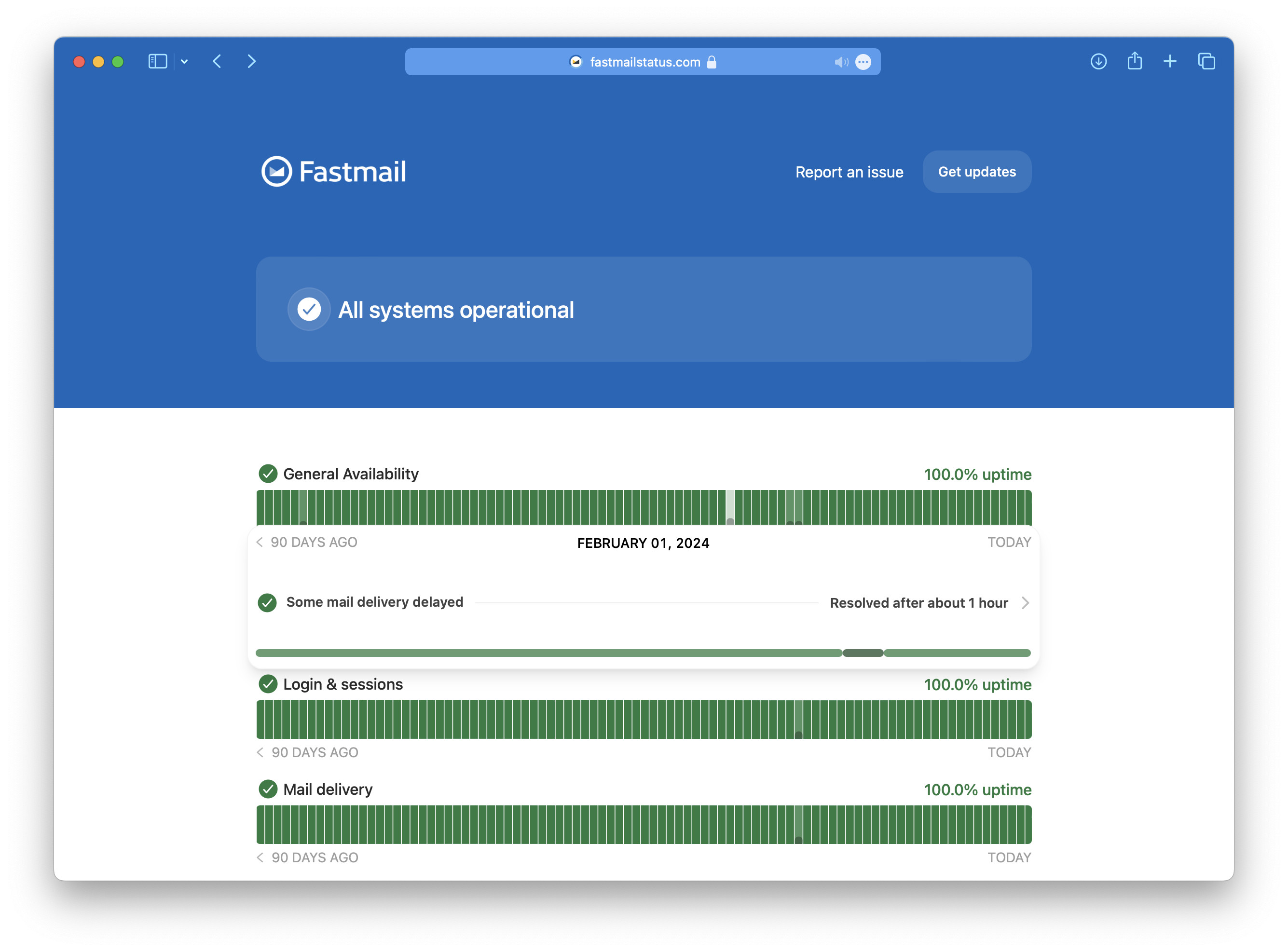Click the Mail delivery check icon

tap(268, 789)
